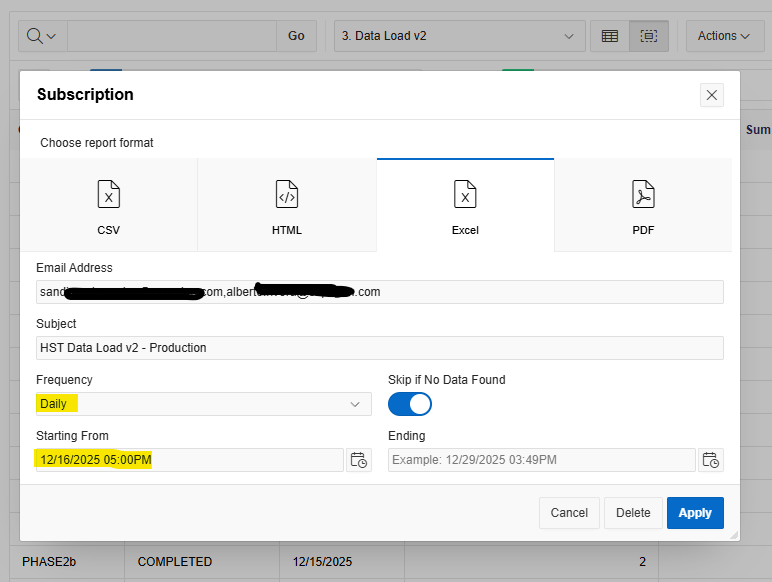The height and width of the screenshot is (582, 772).
Task: Click the Apply button
Action: pos(695,513)
